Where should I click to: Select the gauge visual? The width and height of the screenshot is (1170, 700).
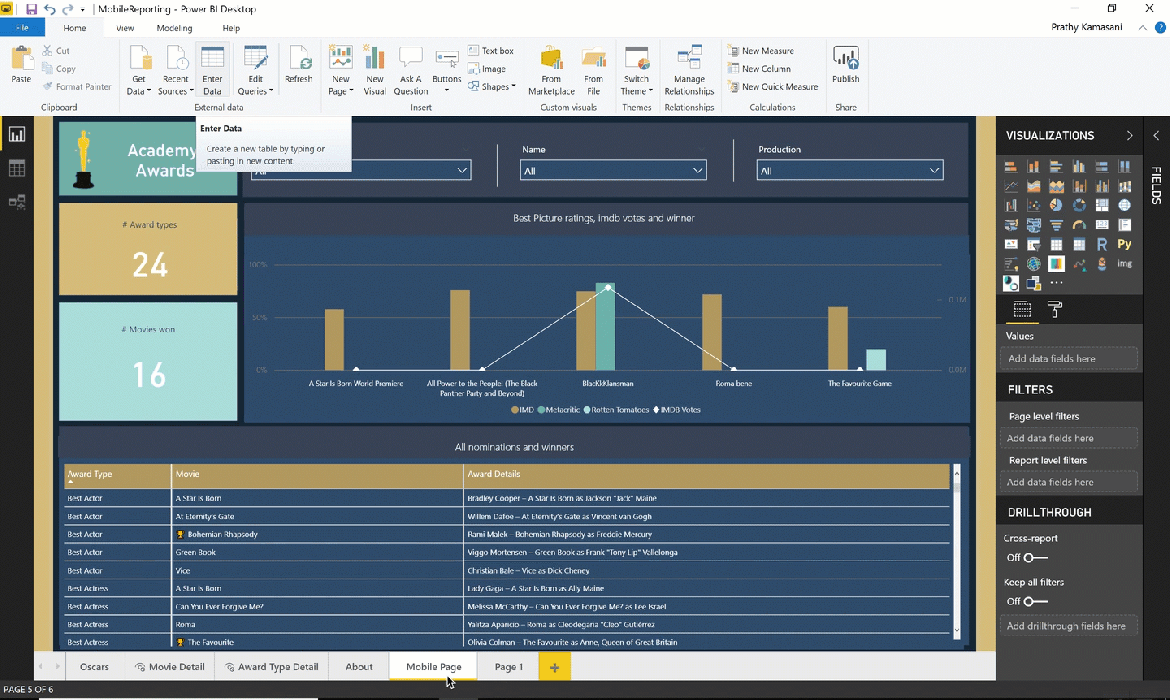coord(1079,225)
